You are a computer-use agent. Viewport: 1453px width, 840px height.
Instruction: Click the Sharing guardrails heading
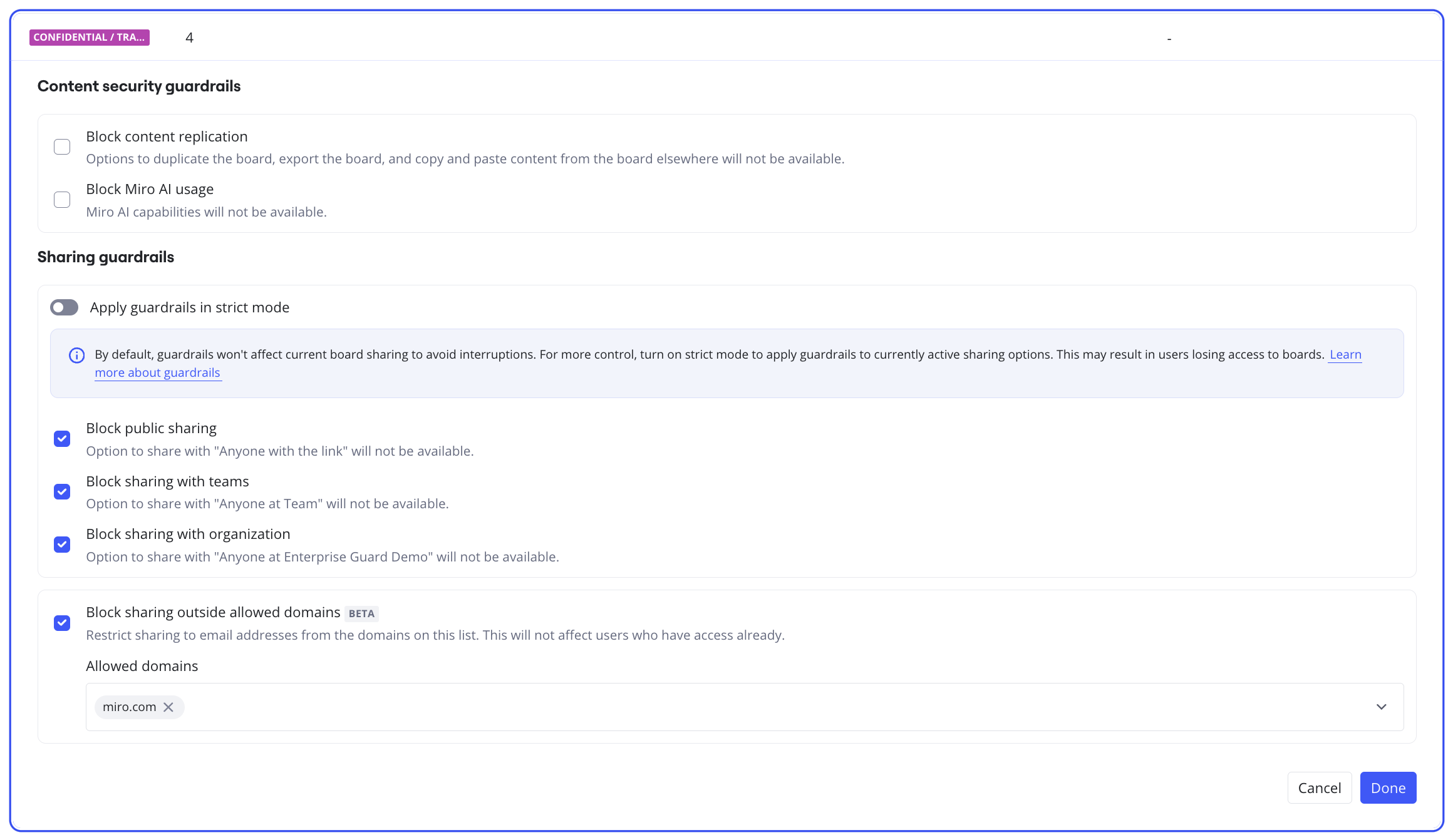click(x=106, y=257)
